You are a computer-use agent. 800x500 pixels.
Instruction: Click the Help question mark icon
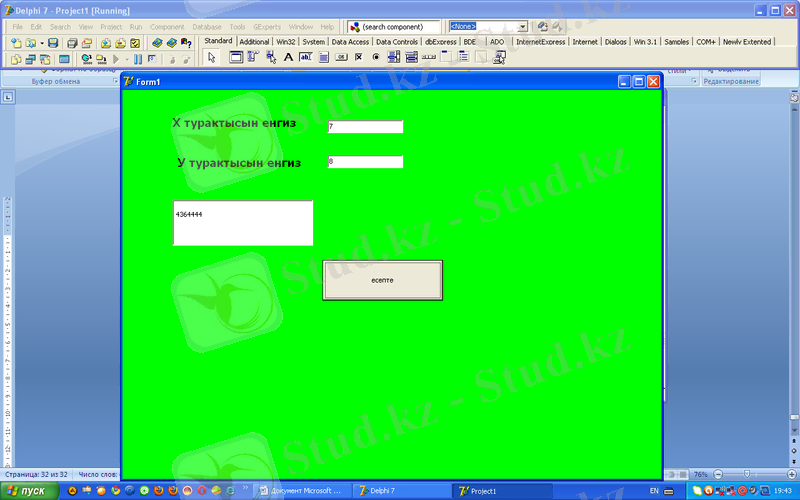186,43
